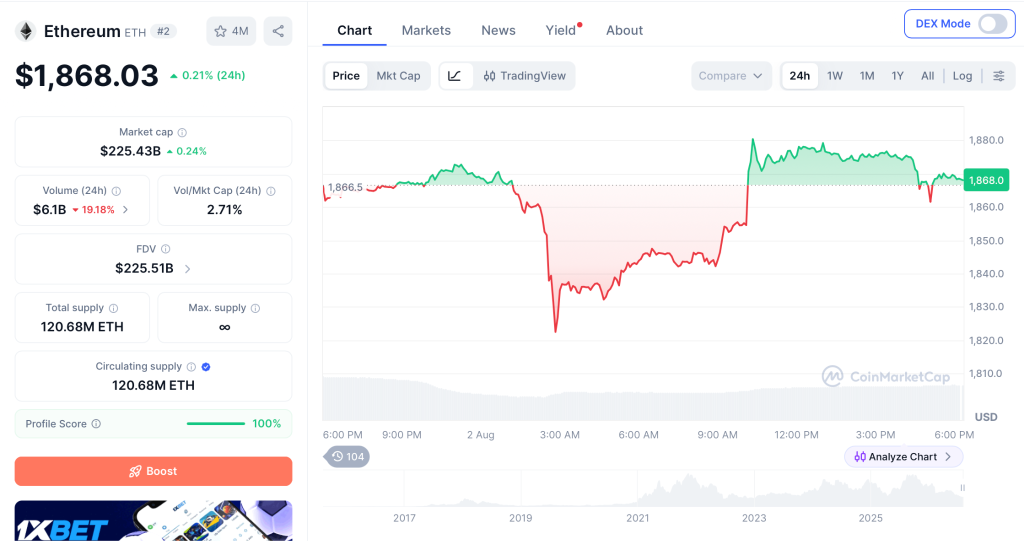Toggle DEX Mode switch

pyautogui.click(x=992, y=24)
